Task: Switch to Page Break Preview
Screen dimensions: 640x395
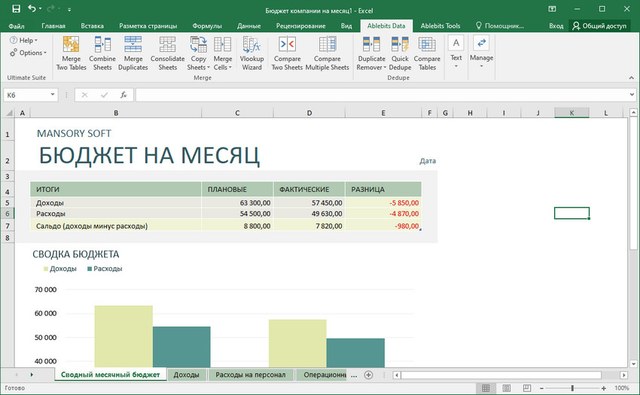Action: [527, 388]
